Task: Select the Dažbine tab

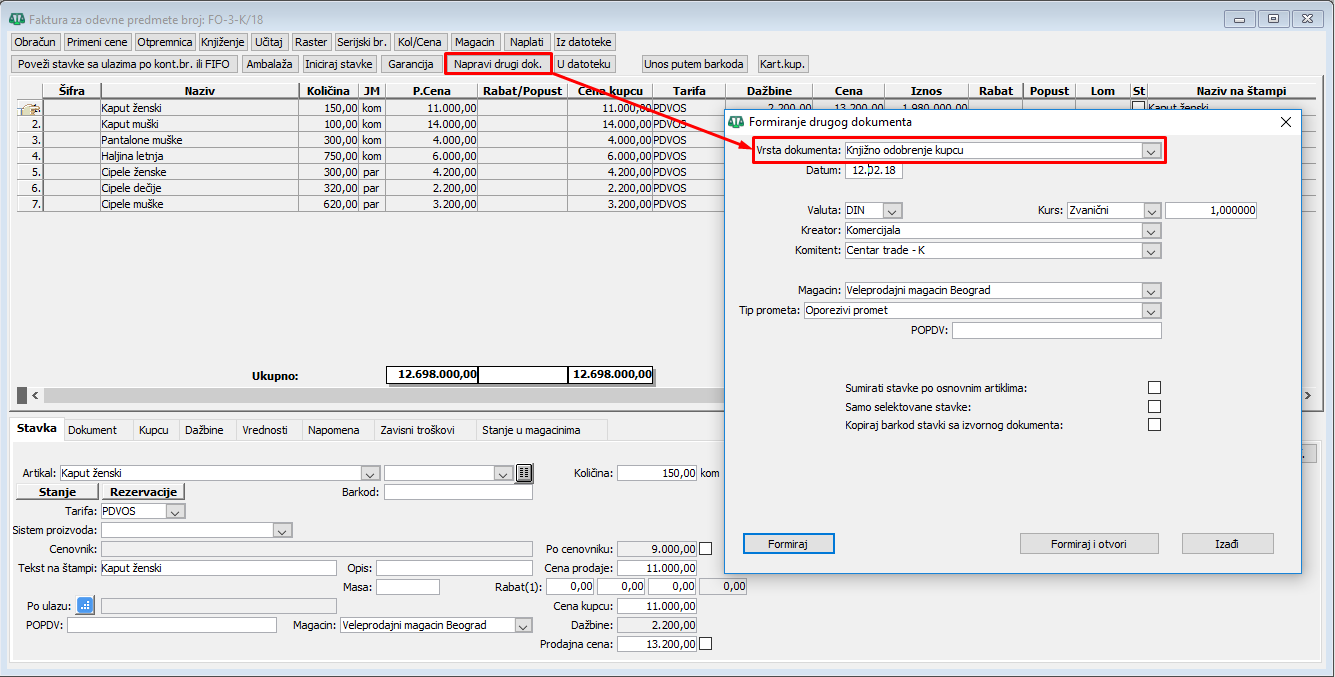Action: [206, 430]
